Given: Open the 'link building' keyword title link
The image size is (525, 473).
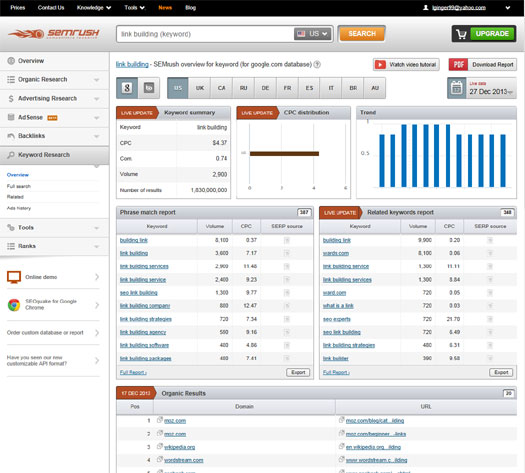Looking at the screenshot, I should (132, 64).
